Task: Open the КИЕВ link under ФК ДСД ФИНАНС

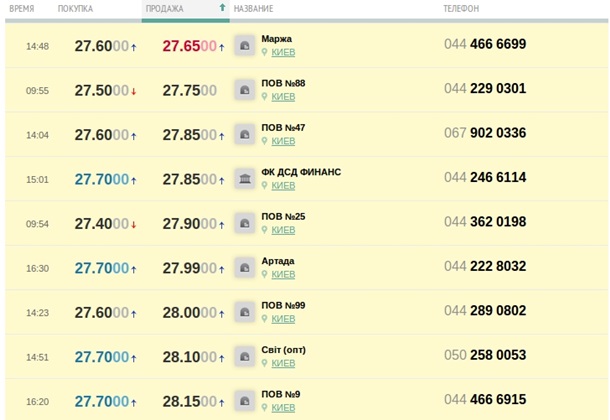Action: click(283, 186)
